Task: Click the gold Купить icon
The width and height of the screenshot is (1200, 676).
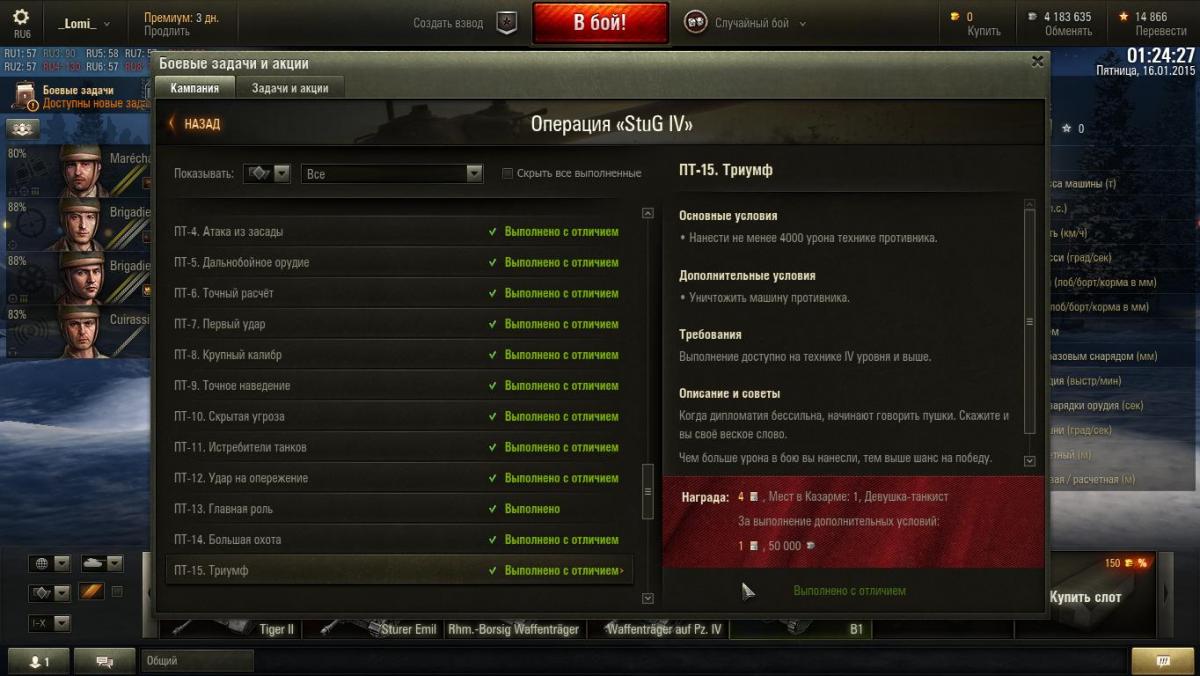Action: coord(968,23)
